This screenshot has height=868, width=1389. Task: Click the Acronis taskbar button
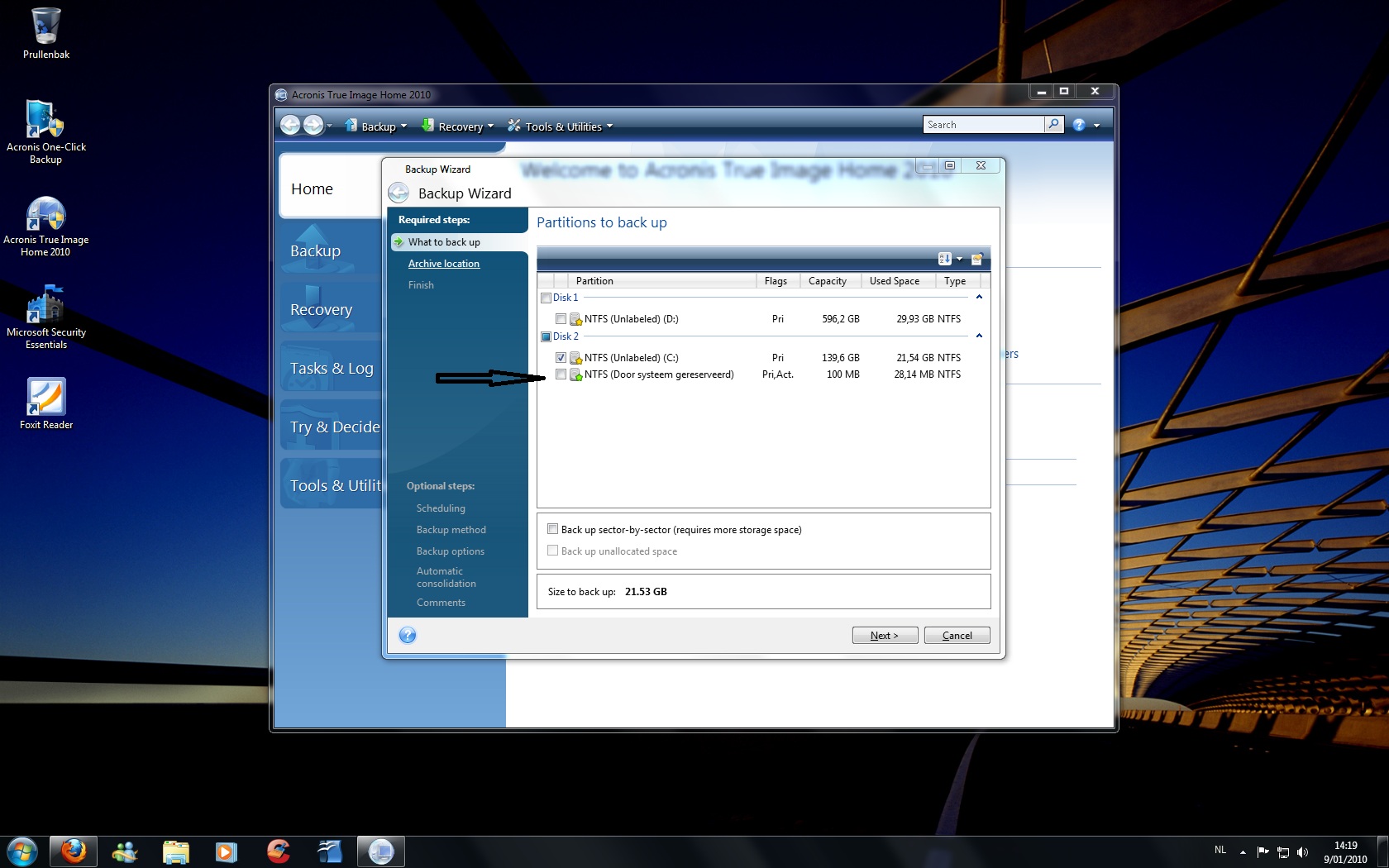pyautogui.click(x=381, y=851)
